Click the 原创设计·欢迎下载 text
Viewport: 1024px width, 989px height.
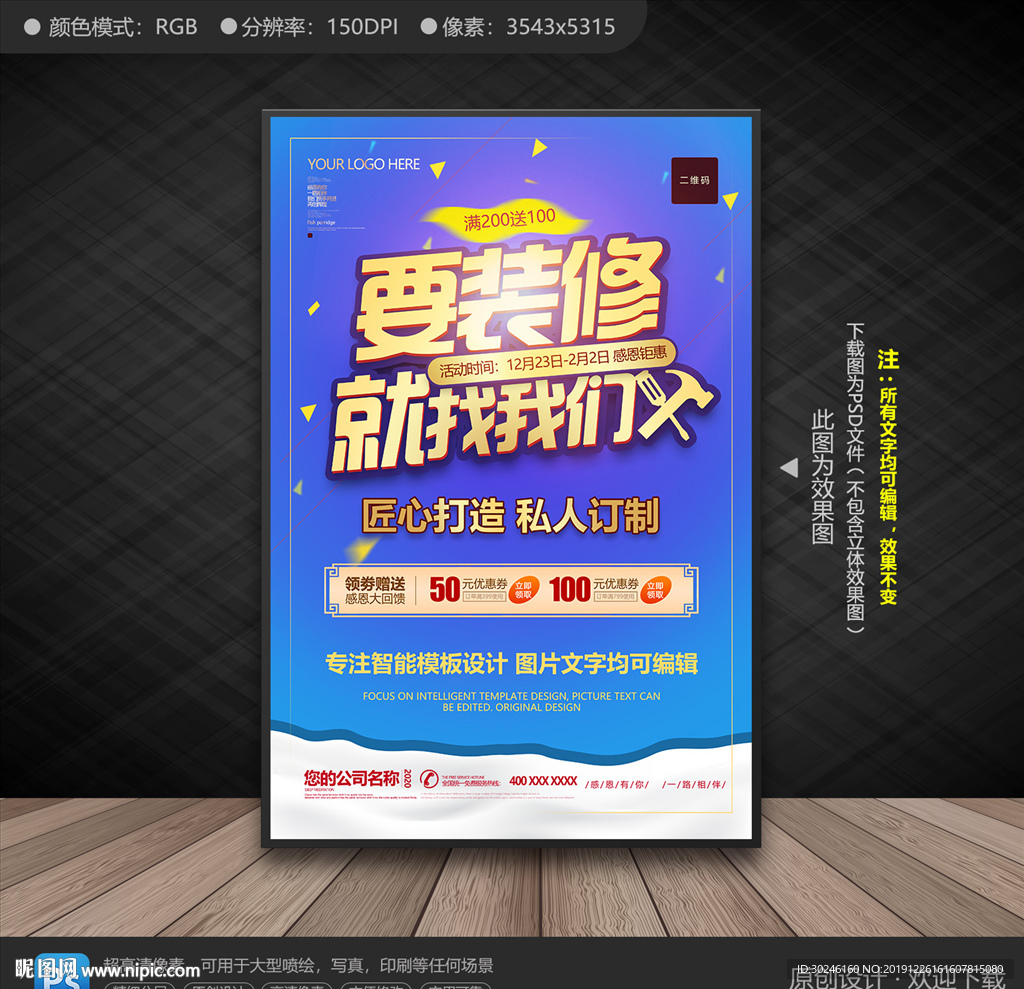click(897, 979)
